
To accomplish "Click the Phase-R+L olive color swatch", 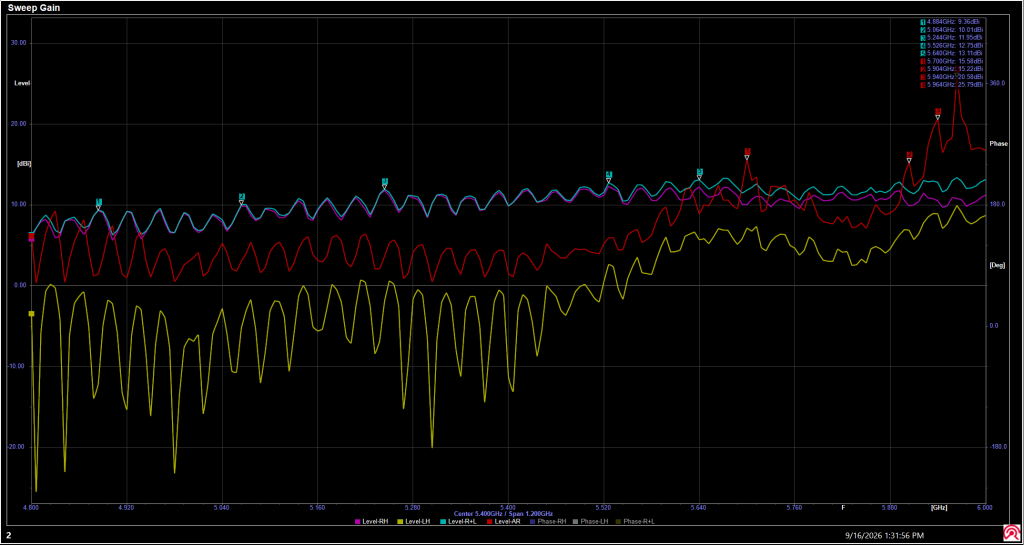I will [x=619, y=522].
